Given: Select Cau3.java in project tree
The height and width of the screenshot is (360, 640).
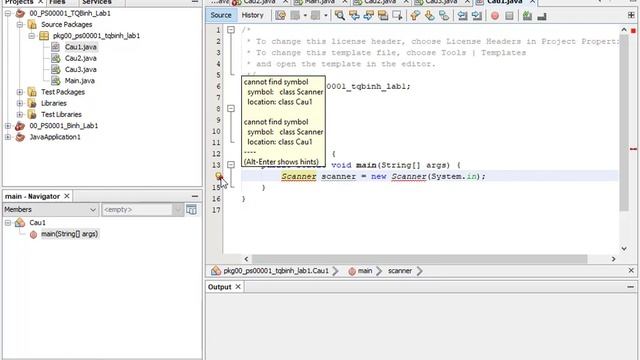Looking at the screenshot, I should click(80, 69).
